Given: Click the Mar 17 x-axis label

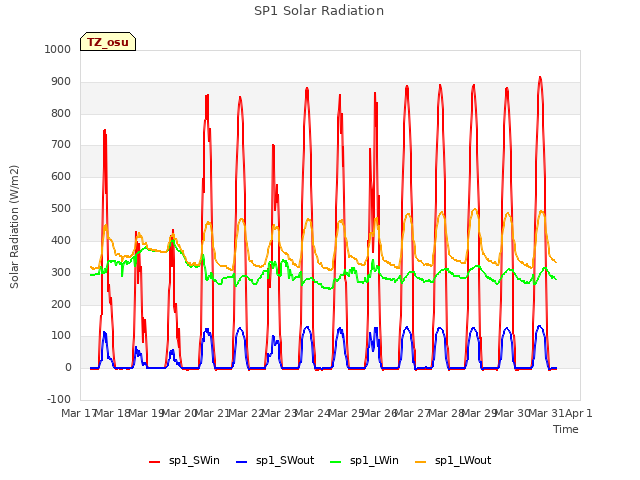Looking at the screenshot, I should [x=79, y=413].
